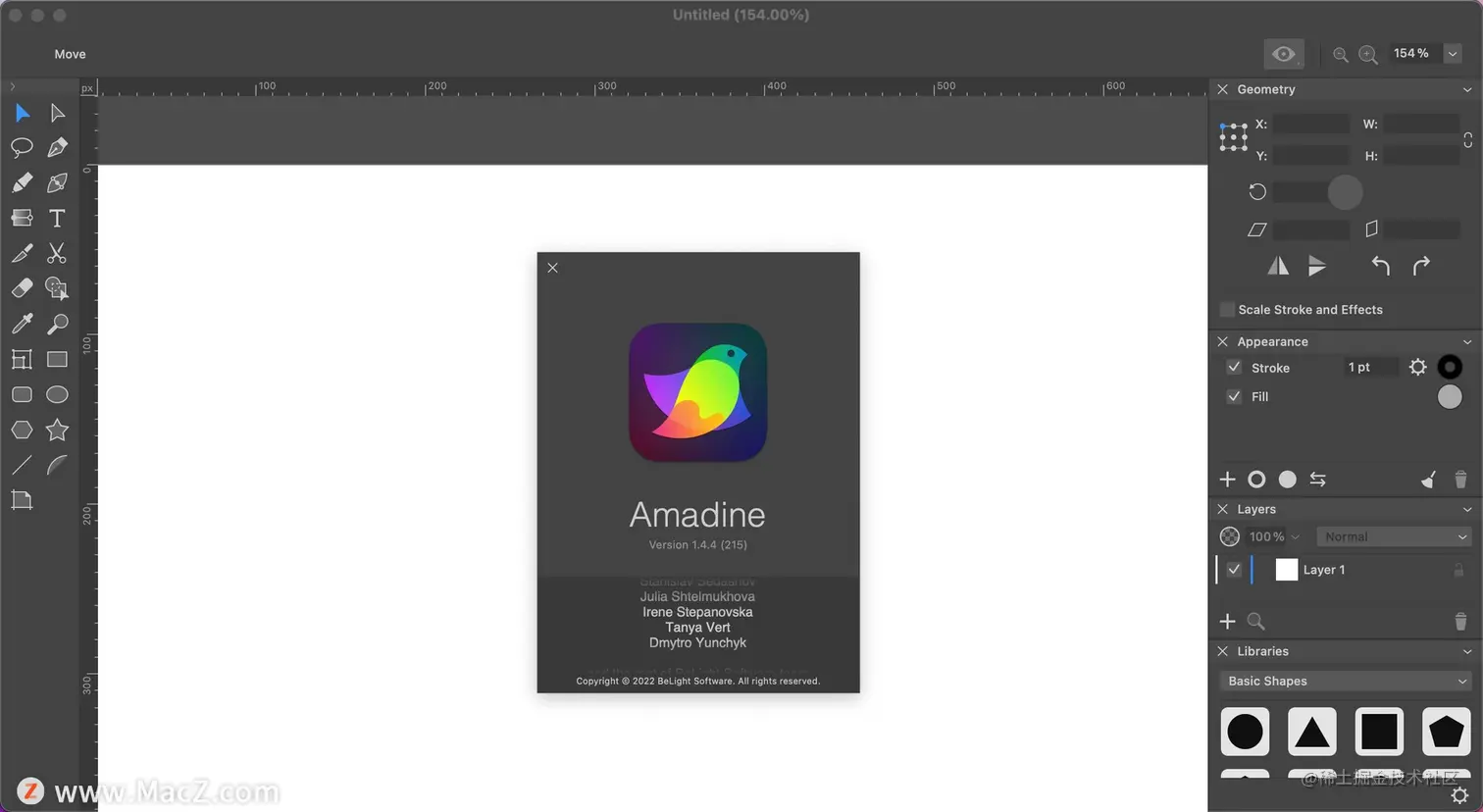Close the Geometry panel
The height and width of the screenshot is (812, 1483).
pyautogui.click(x=1222, y=89)
